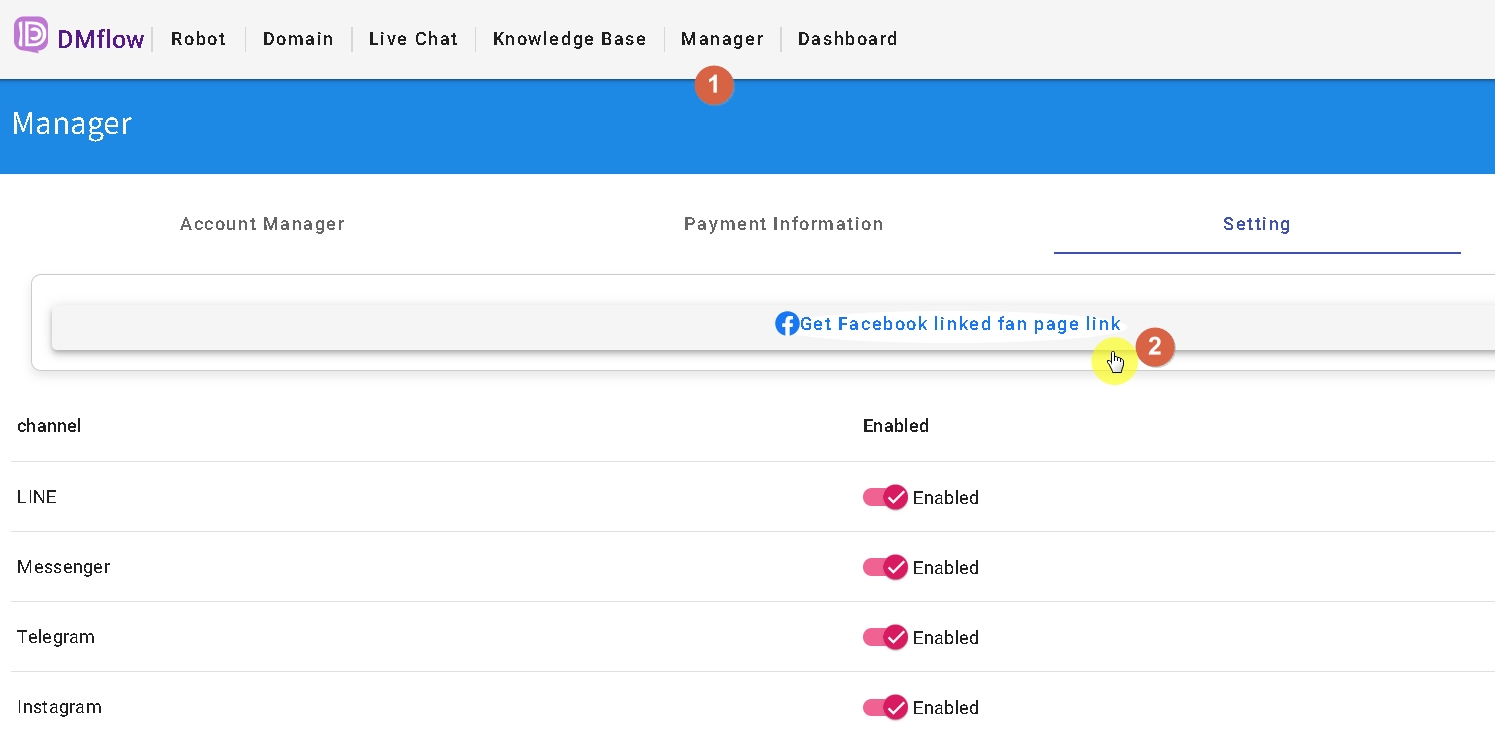
Task: Open Live Chat from the top menu
Action: [x=413, y=38]
